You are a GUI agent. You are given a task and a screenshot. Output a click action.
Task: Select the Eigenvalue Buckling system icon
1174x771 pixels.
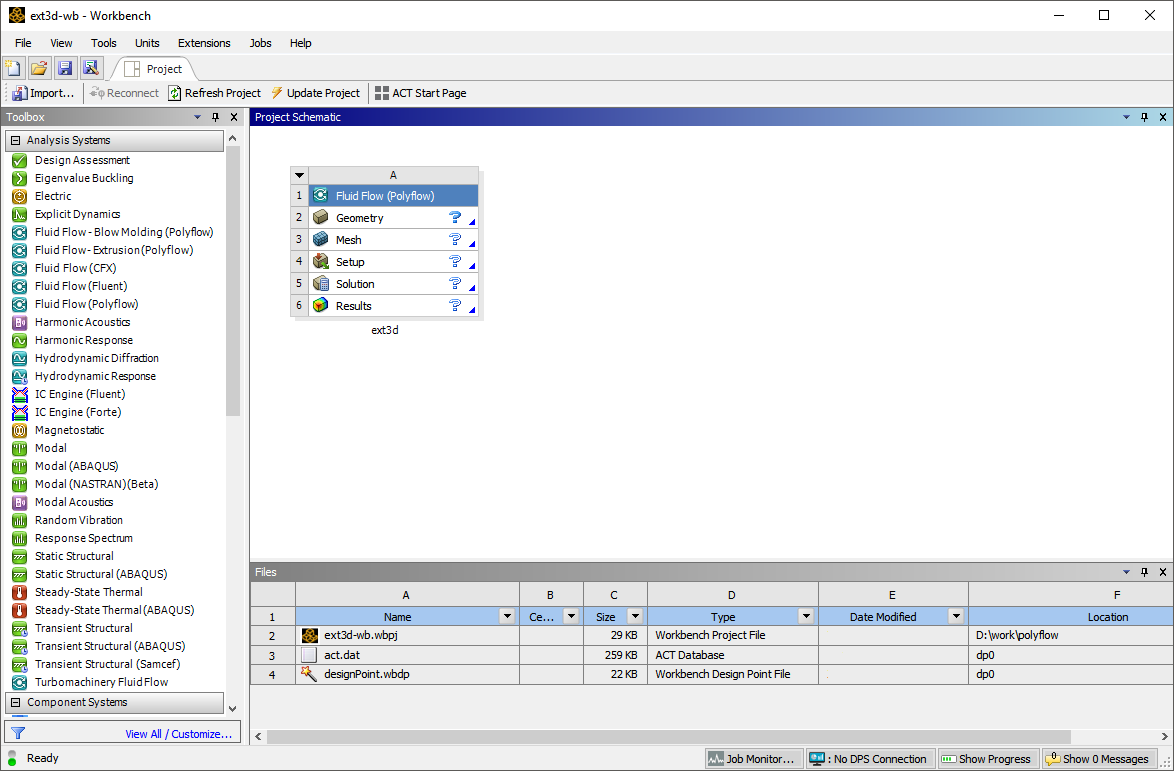[x=20, y=178]
